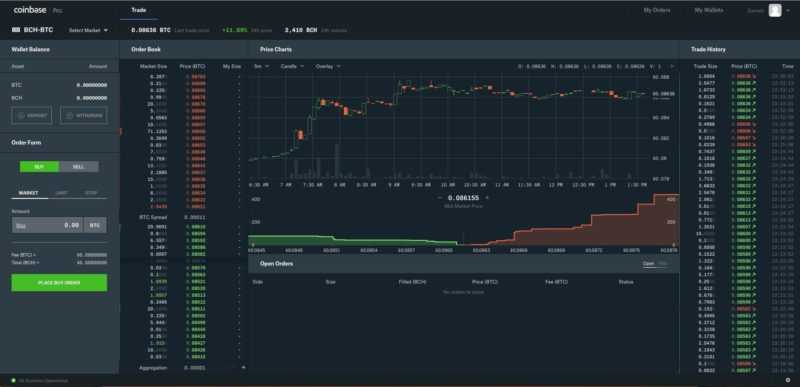Zoom out depth chart with minus icon
The height and width of the screenshot is (387, 800).
pyautogui.click(x=440, y=197)
